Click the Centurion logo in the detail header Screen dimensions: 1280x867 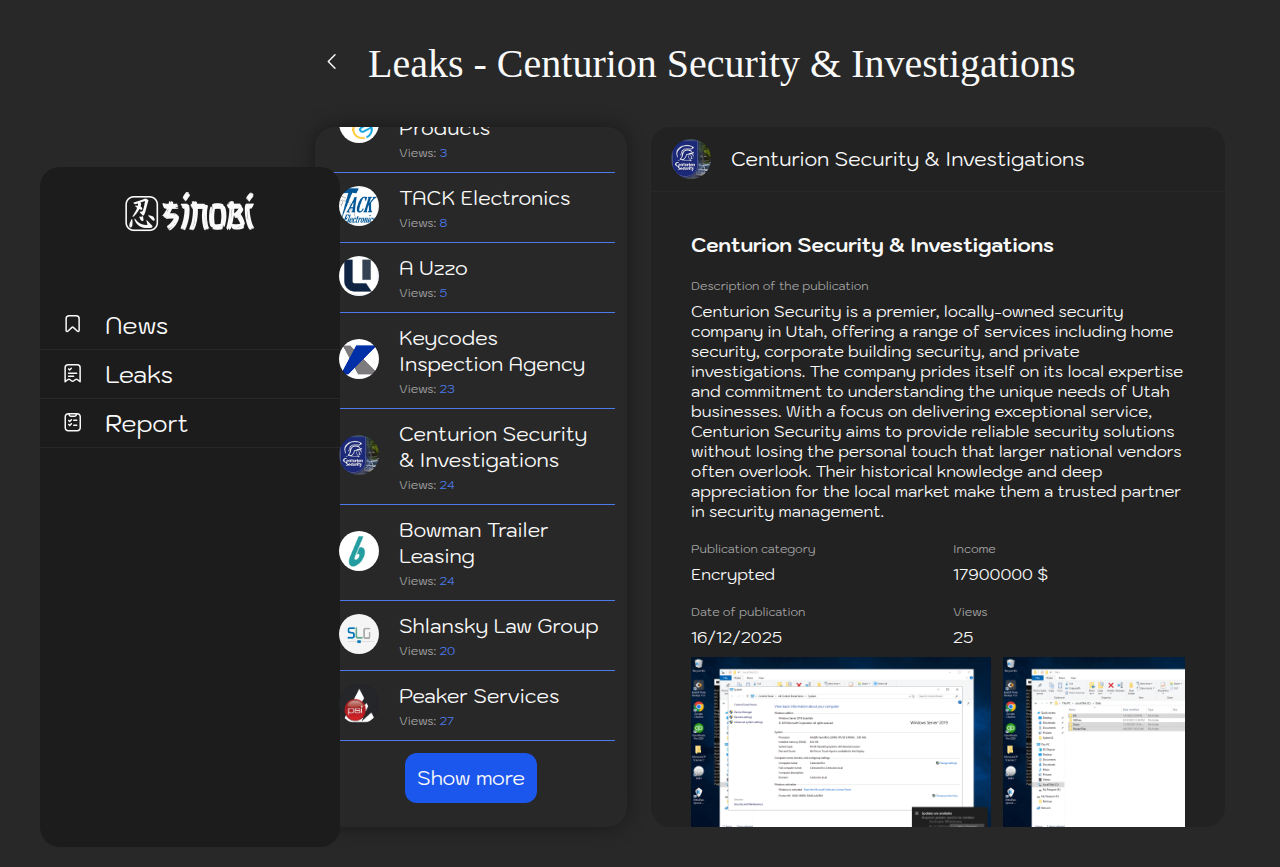point(691,159)
